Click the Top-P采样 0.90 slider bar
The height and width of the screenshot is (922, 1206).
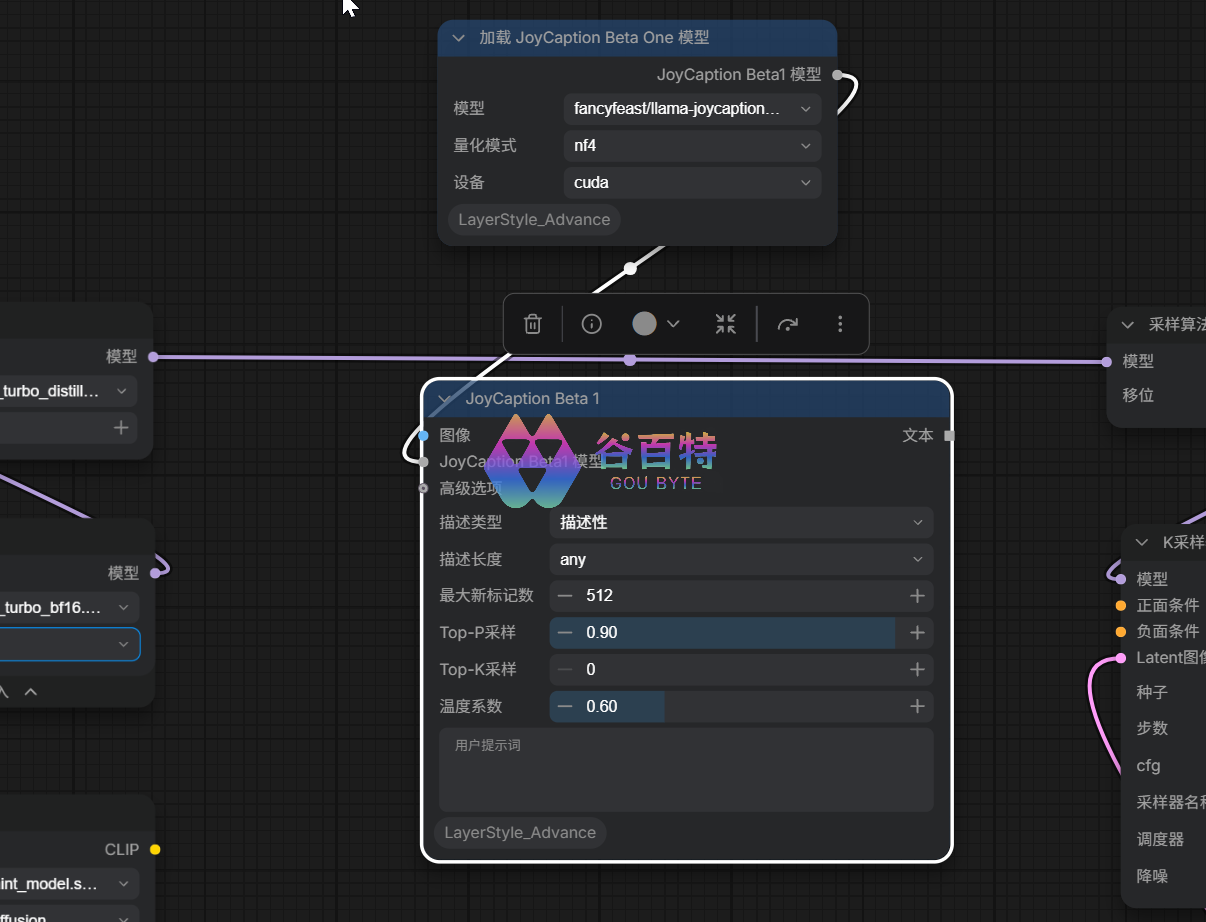(741, 633)
